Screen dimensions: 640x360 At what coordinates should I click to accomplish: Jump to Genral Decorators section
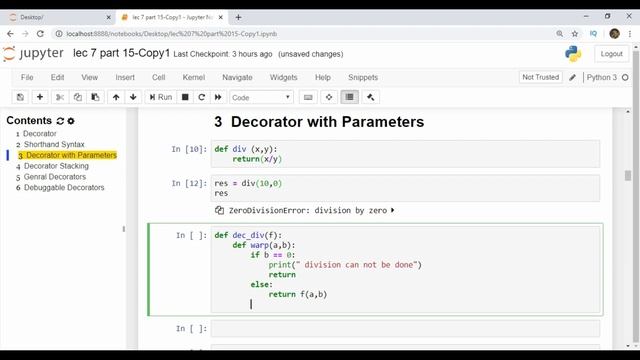[x=55, y=177]
